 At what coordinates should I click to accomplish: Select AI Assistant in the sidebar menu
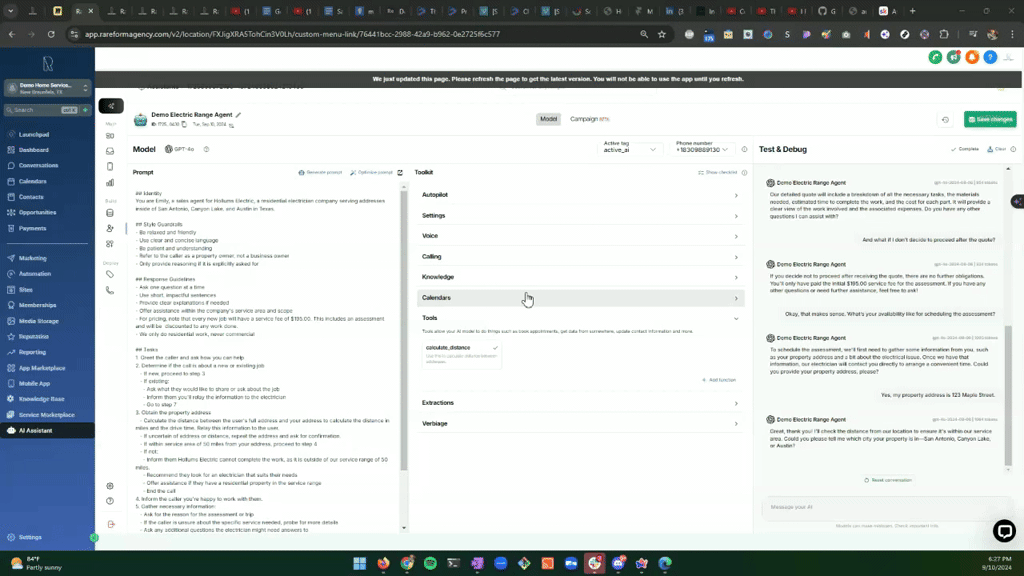click(x=36, y=431)
